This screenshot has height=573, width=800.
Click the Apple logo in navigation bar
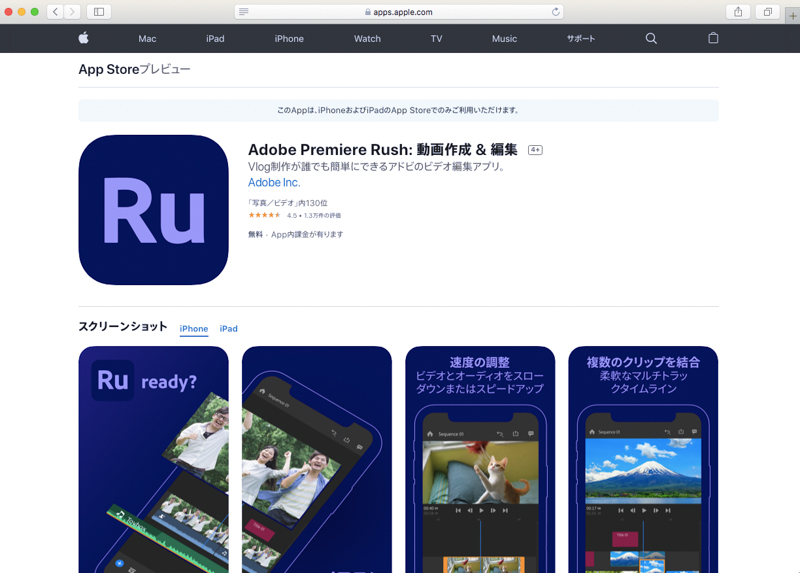point(84,38)
